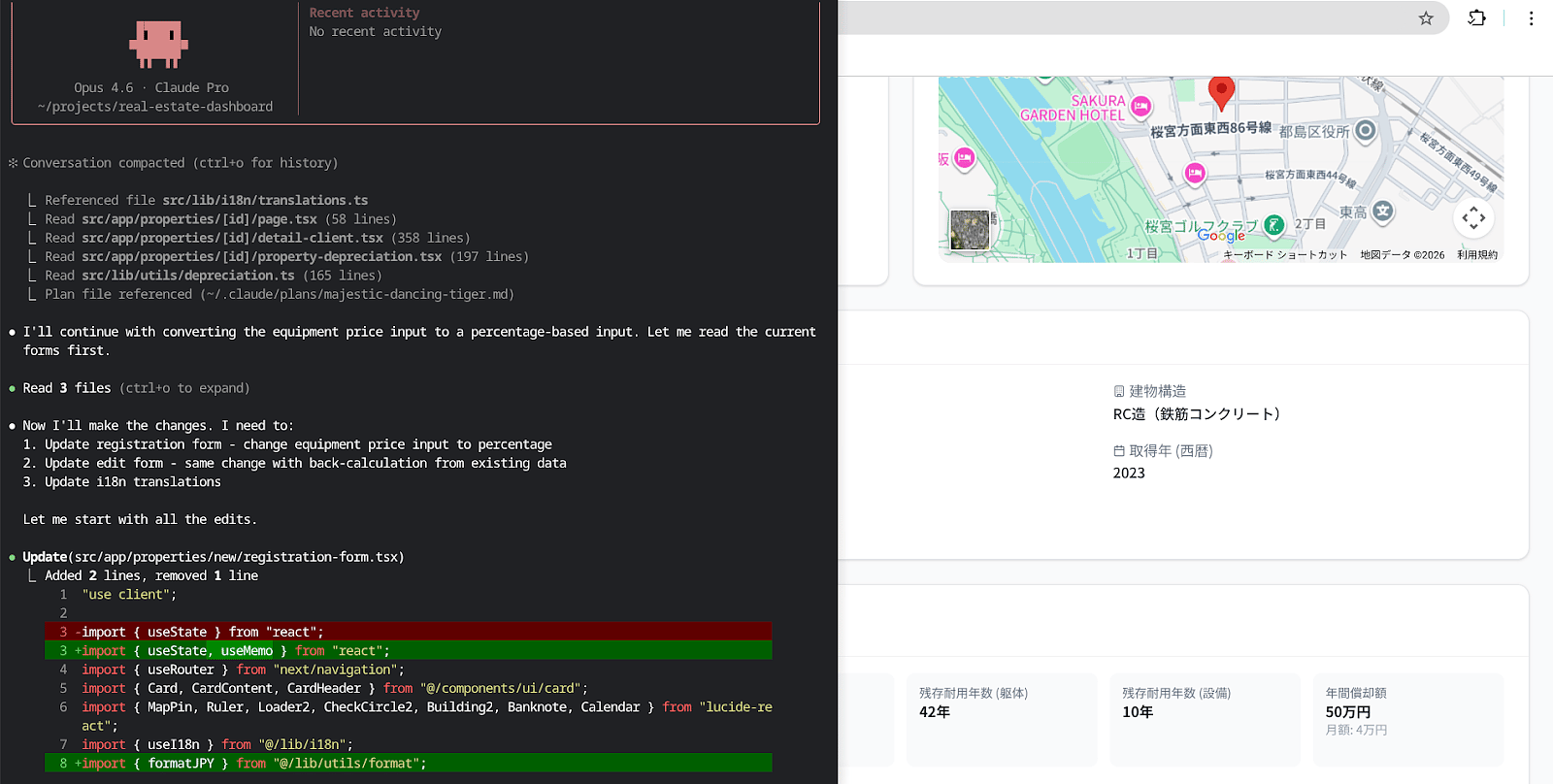Open the map camera controls button
Viewport: 1553px width, 784px height.
(x=1472, y=217)
